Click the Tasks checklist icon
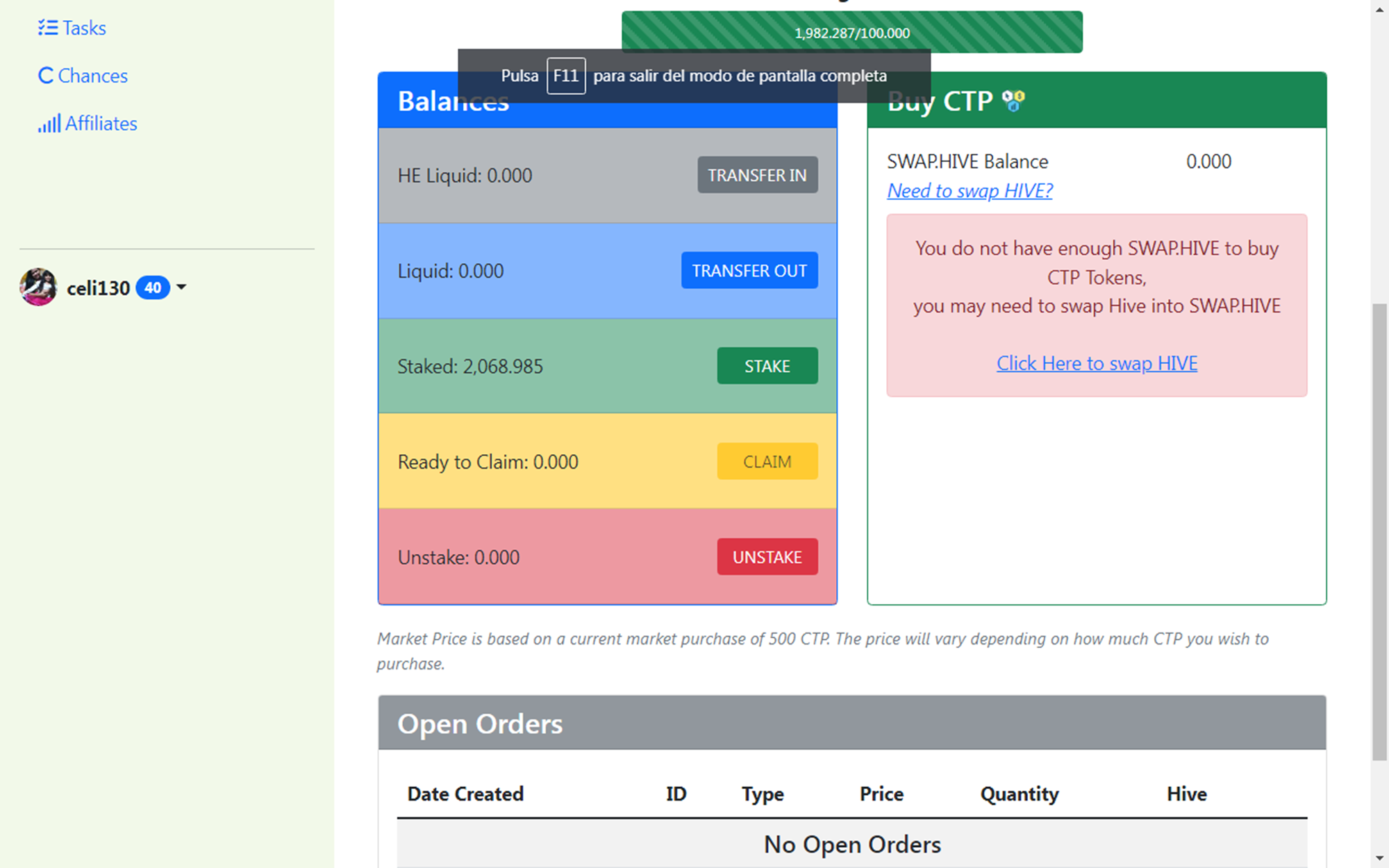This screenshot has height=868, width=1389. coord(48,28)
